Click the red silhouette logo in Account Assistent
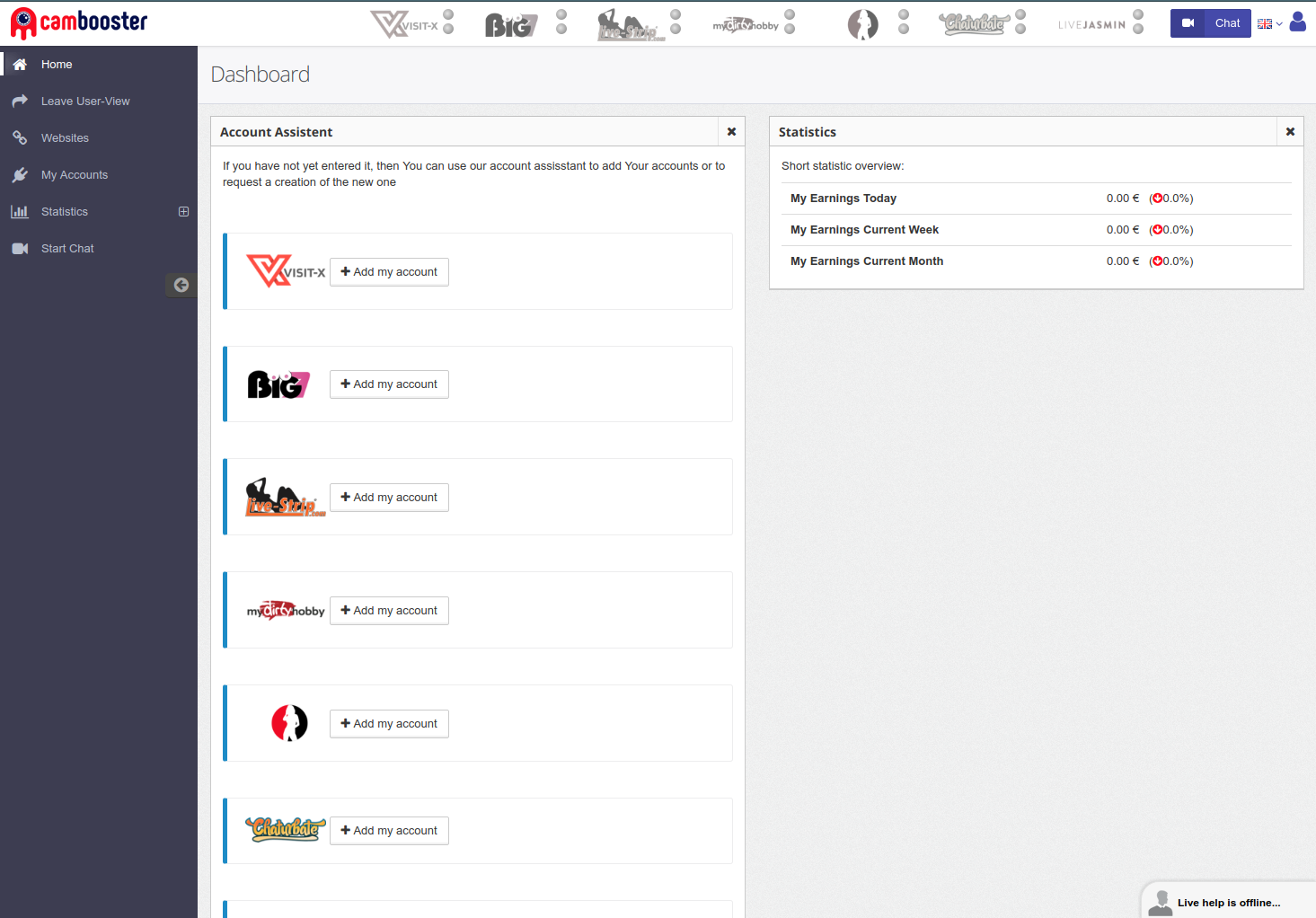Image resolution: width=1316 pixels, height=918 pixels. click(x=289, y=723)
